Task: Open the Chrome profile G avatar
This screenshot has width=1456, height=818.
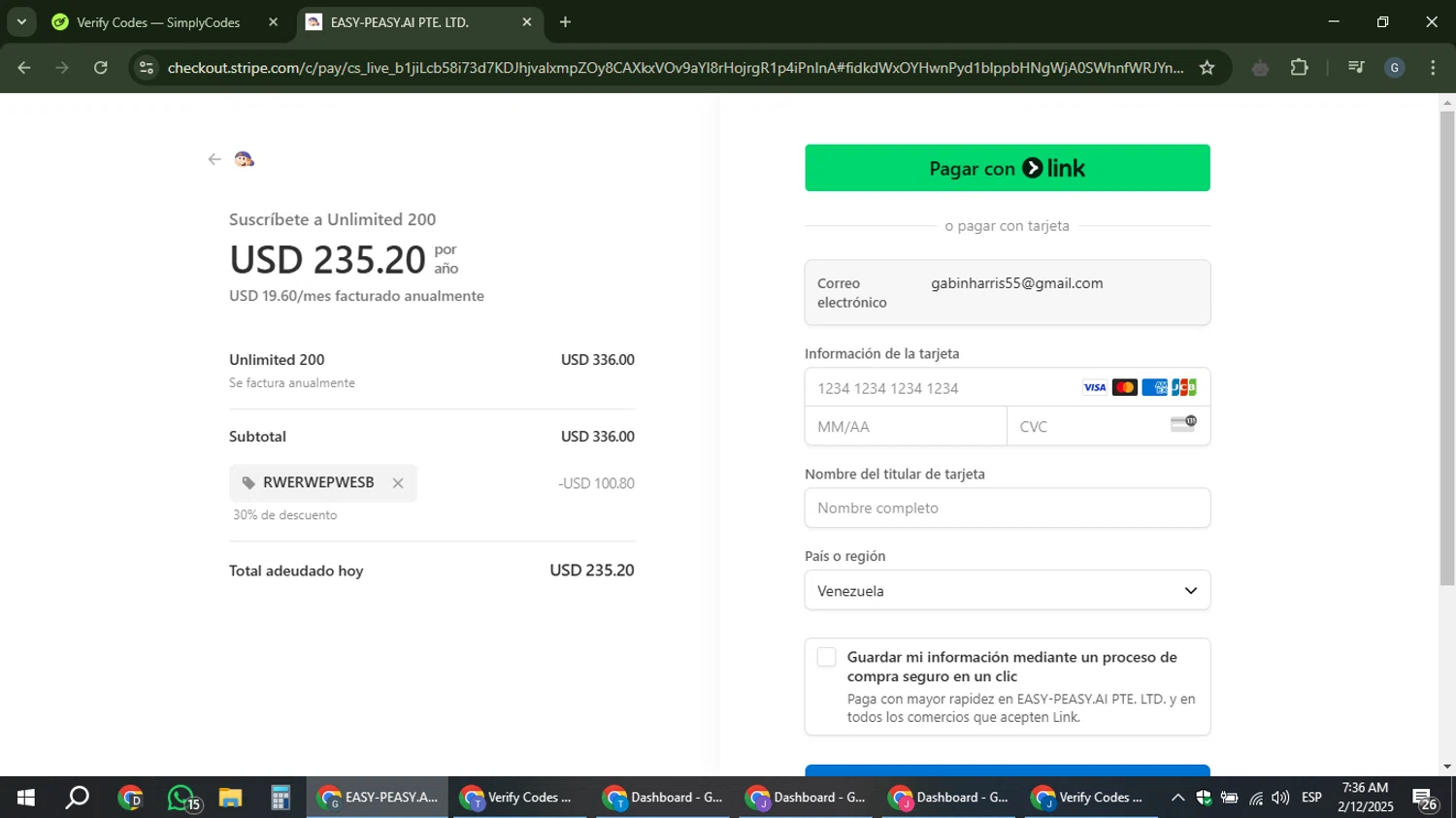Action: click(x=1395, y=68)
